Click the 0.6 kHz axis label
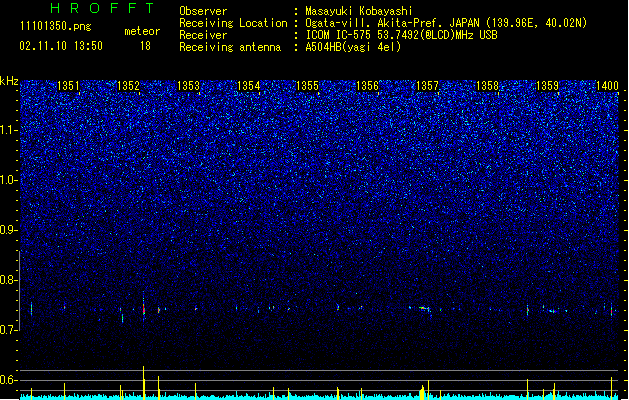The width and height of the screenshot is (629, 400). point(9,380)
